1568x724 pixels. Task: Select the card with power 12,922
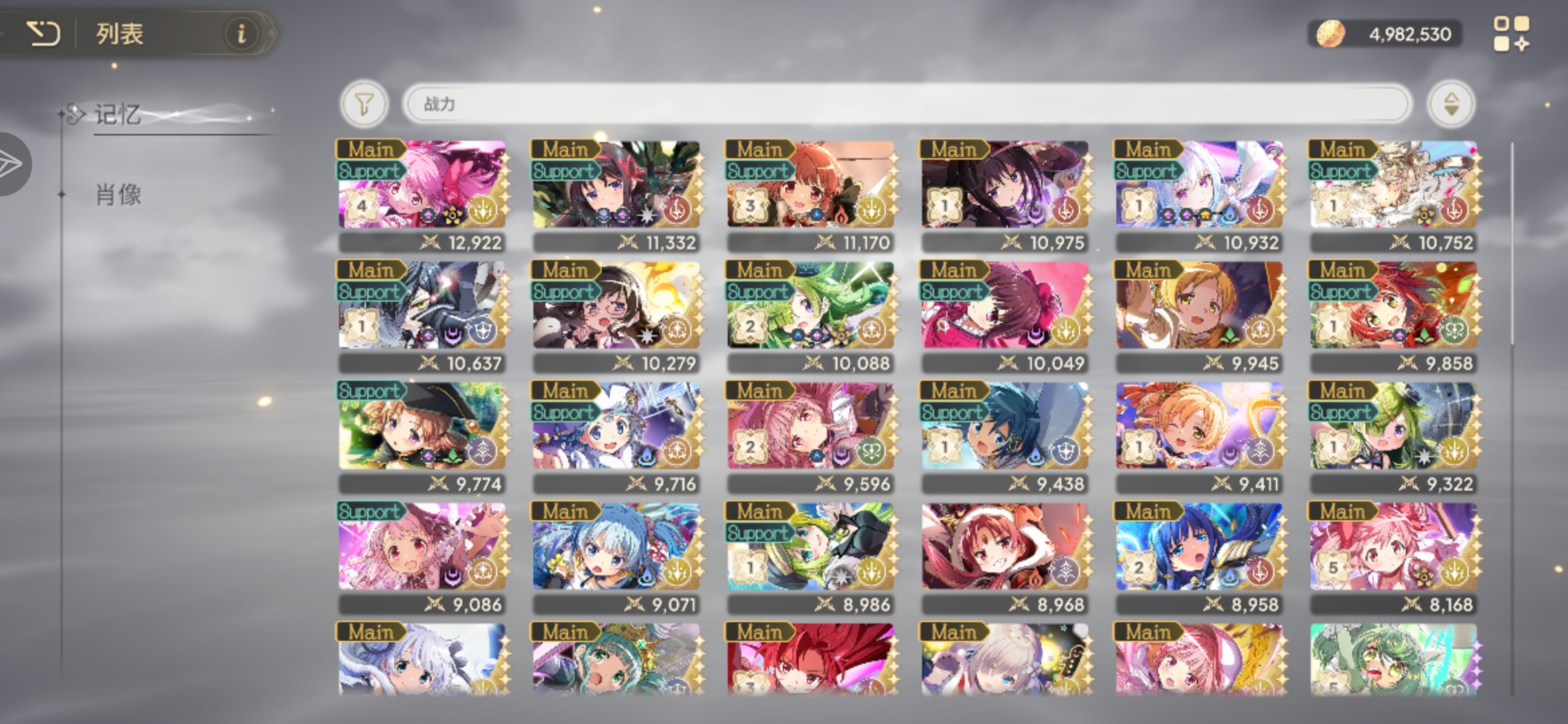(422, 196)
